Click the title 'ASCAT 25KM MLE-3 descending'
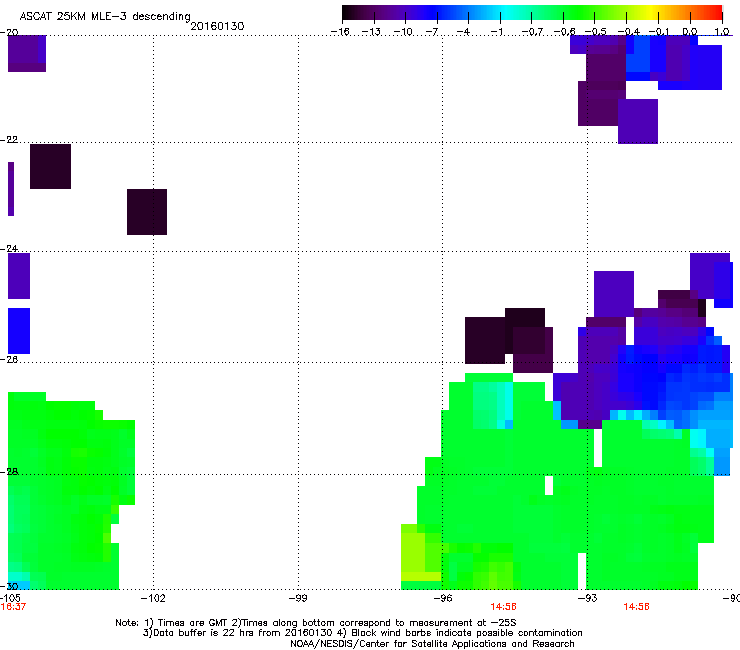Viewport: 740px width, 650px height. tap(105, 17)
